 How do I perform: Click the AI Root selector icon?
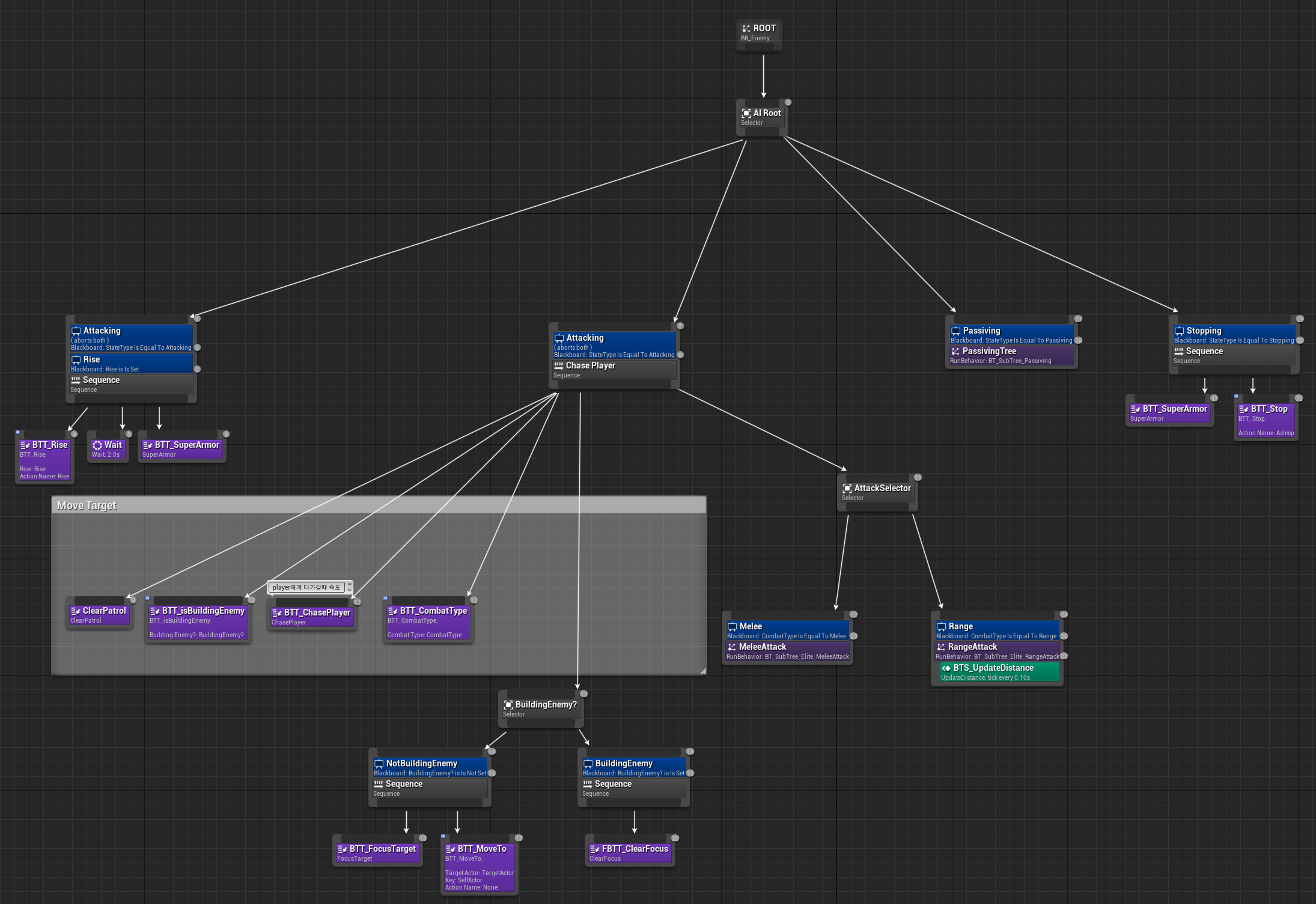point(746,113)
